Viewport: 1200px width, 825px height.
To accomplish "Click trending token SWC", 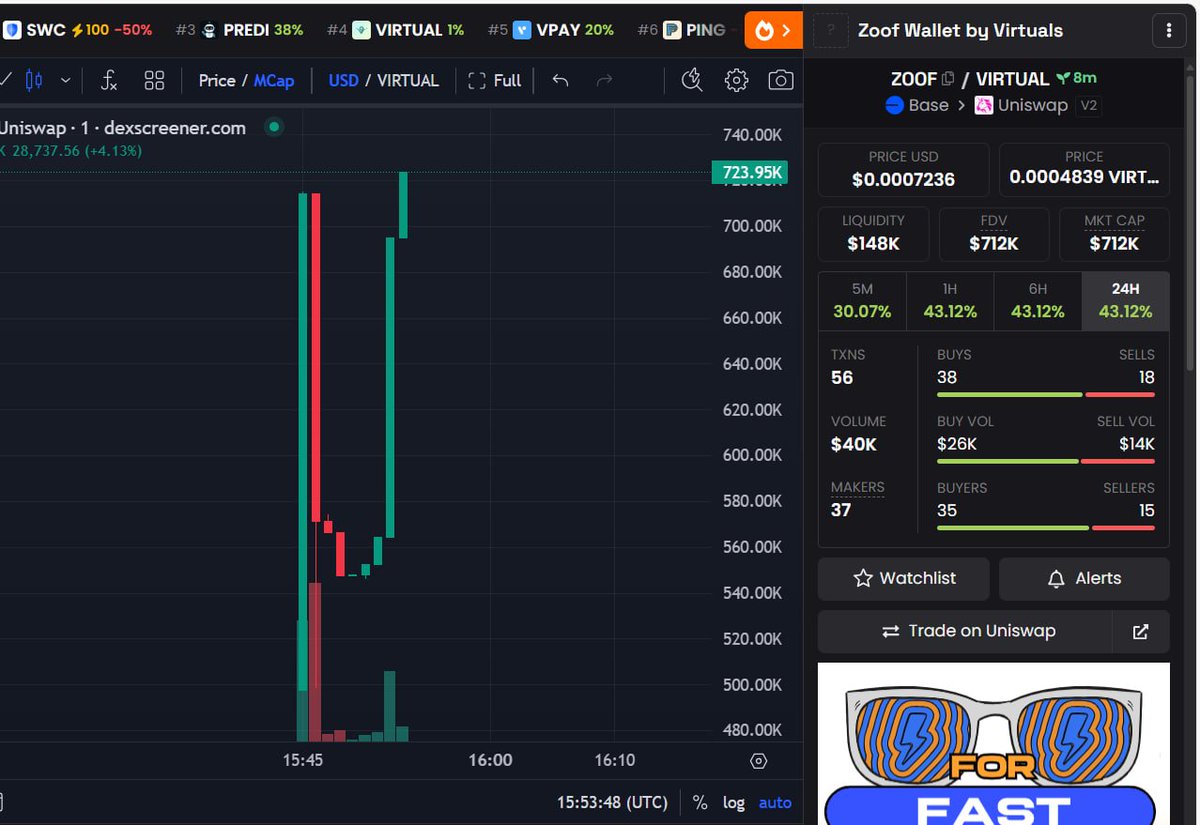I will pyautogui.click(x=77, y=30).
